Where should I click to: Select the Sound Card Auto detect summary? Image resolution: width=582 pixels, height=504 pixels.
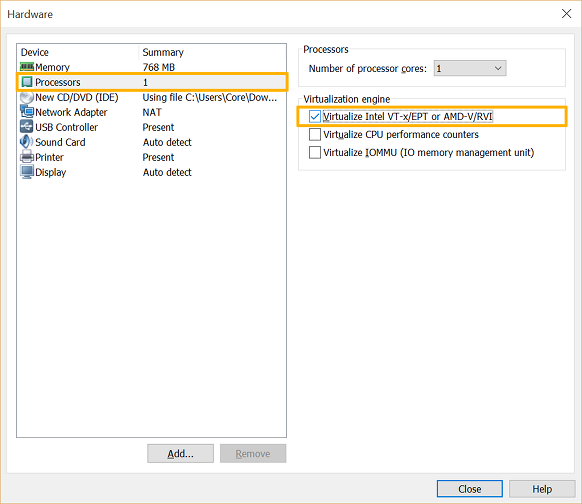point(167,142)
